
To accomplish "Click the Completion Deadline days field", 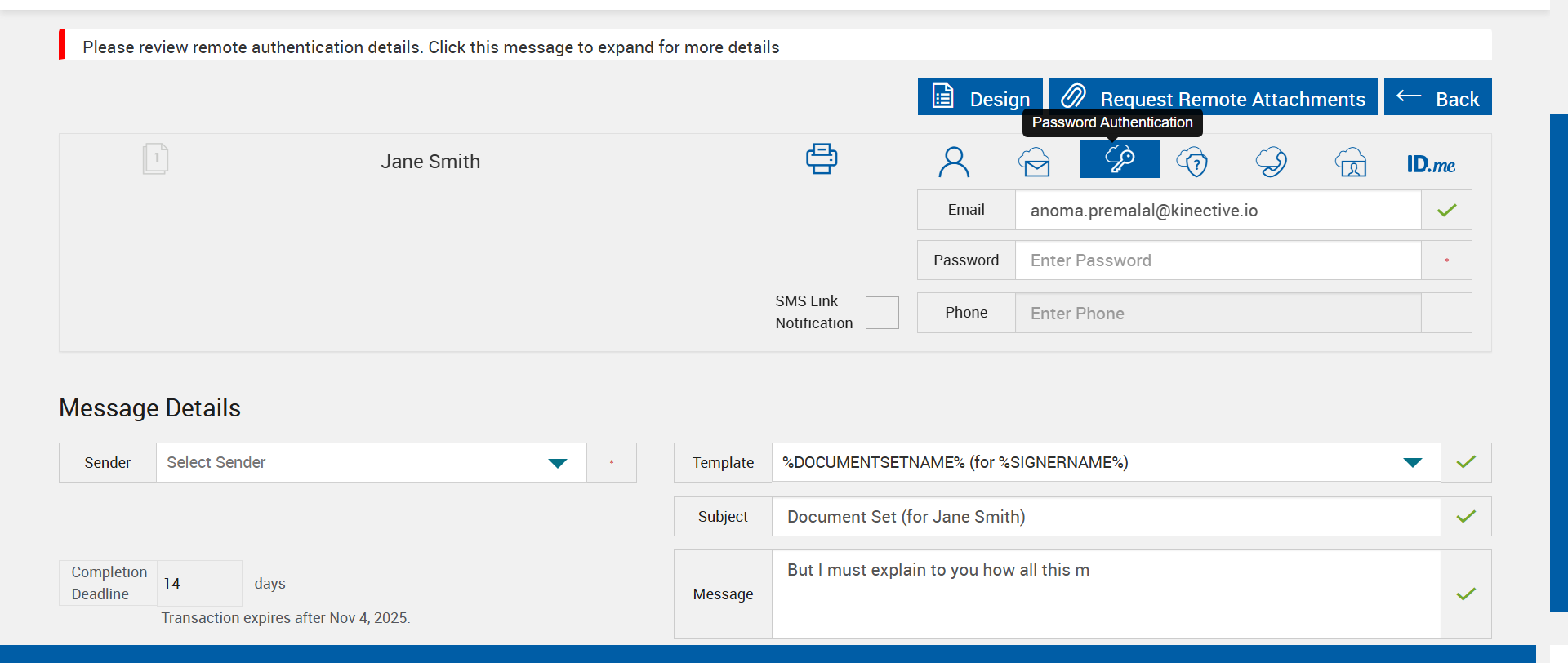I will (x=198, y=583).
